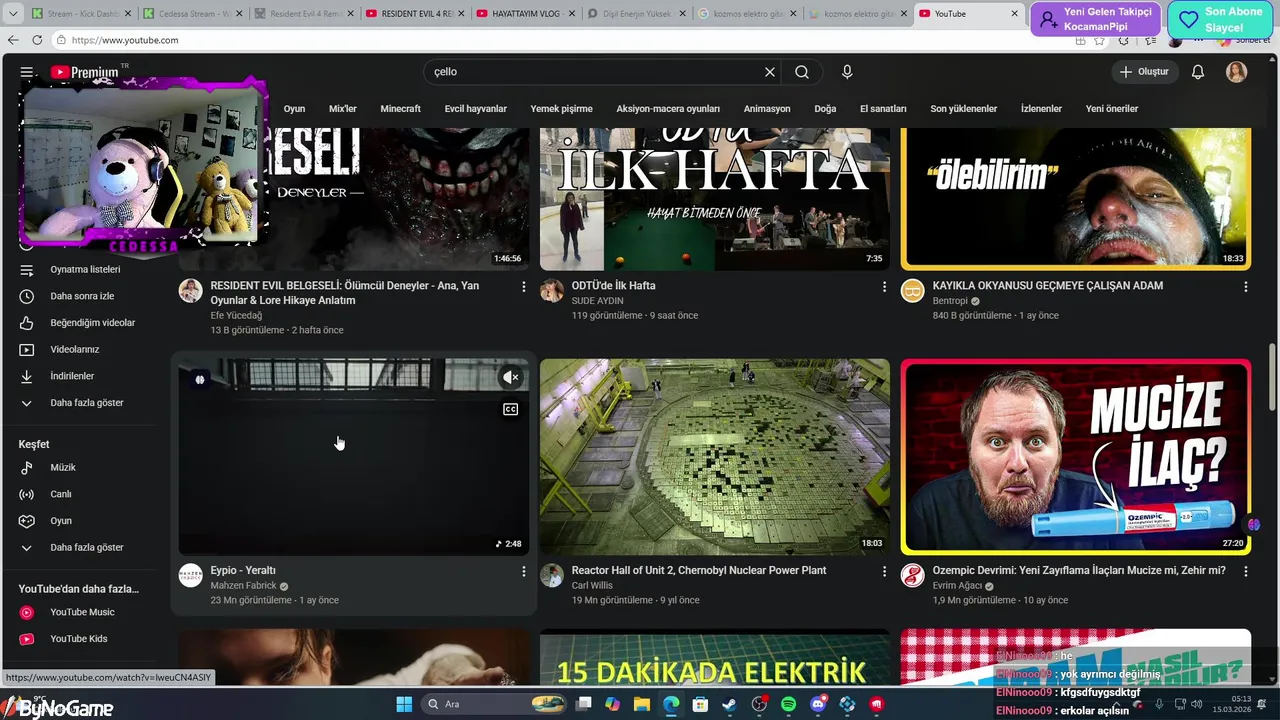
Task: Open the Evrim Ağacı channel link
Action: 958,586
